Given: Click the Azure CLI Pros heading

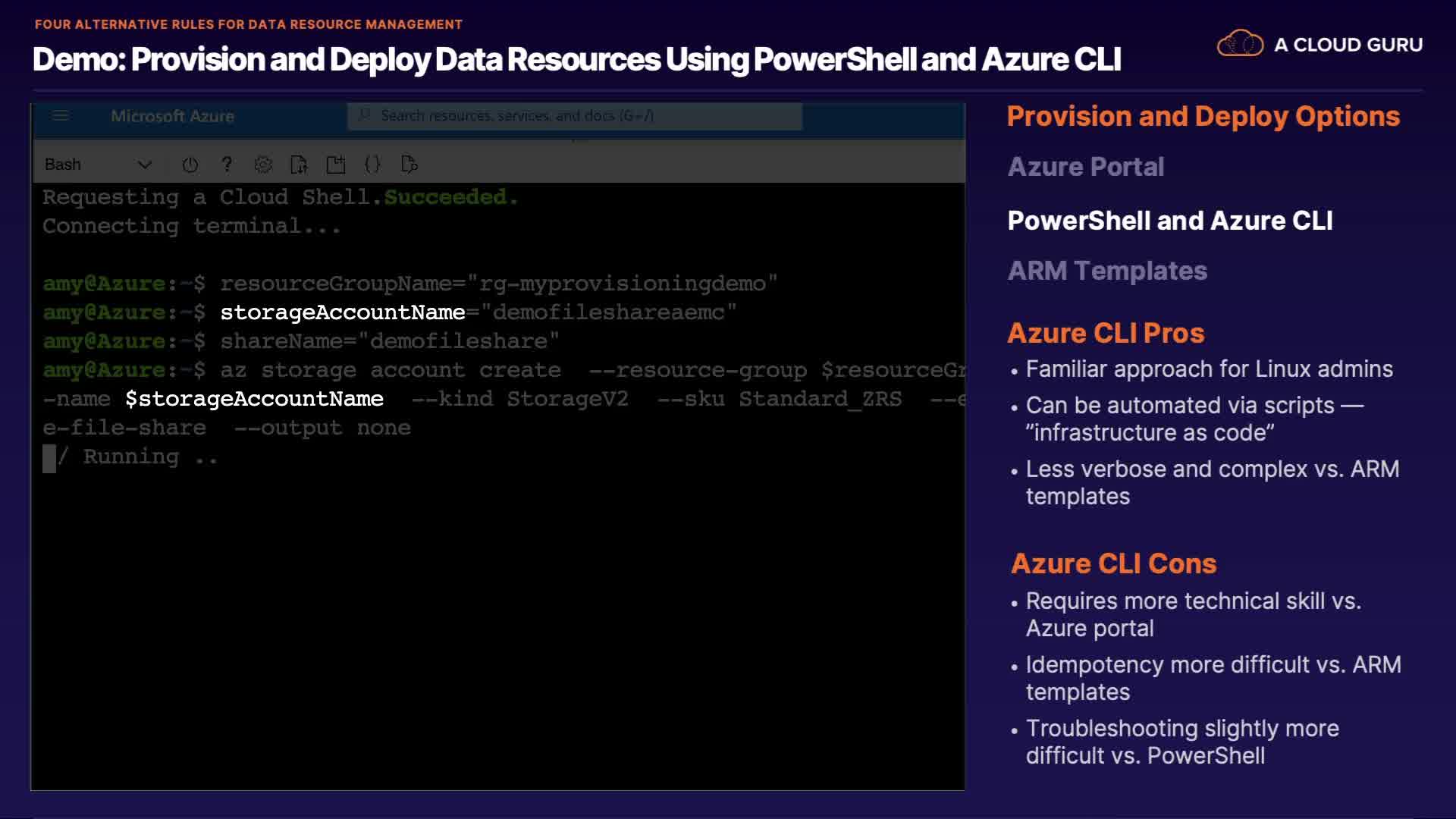Looking at the screenshot, I should (x=1105, y=333).
